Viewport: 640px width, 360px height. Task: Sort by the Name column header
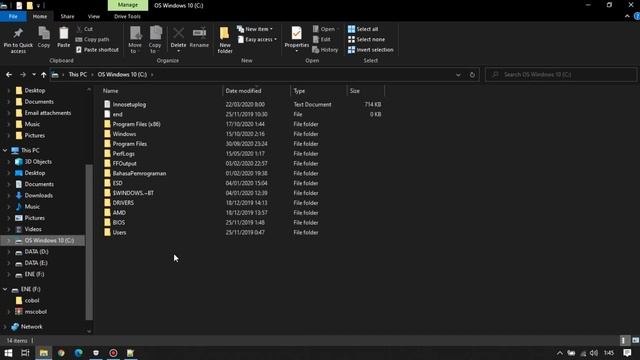[x=161, y=91]
